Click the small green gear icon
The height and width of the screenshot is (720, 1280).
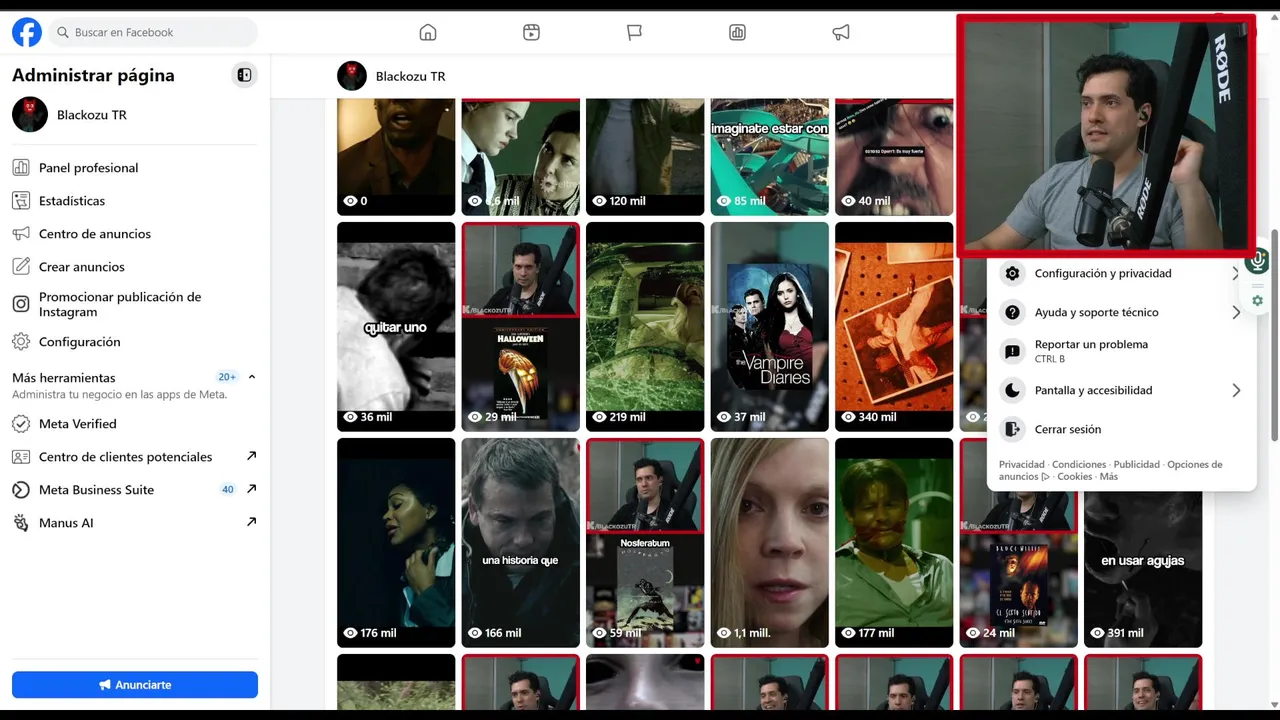[x=1258, y=301]
